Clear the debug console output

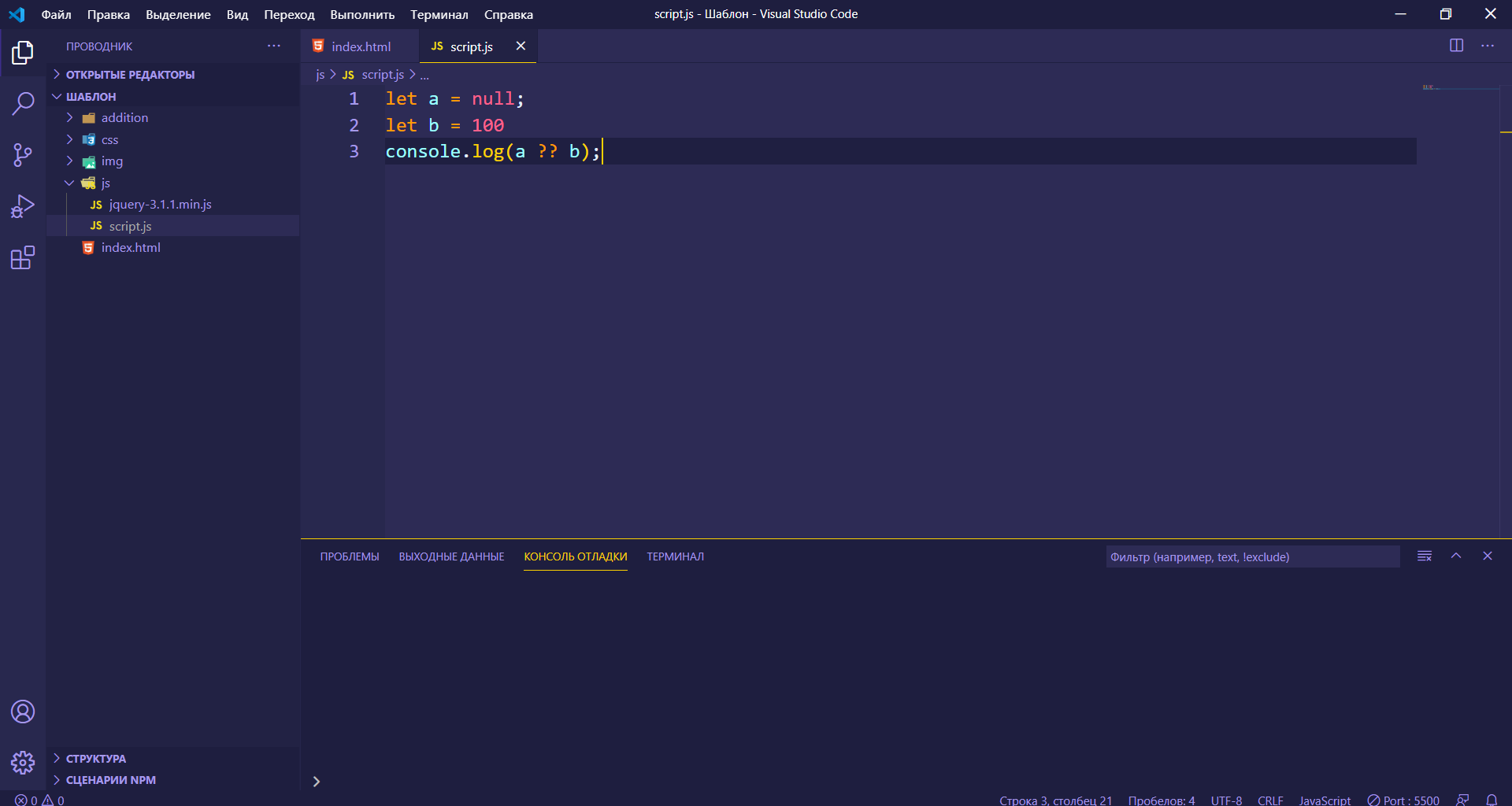click(x=1425, y=556)
